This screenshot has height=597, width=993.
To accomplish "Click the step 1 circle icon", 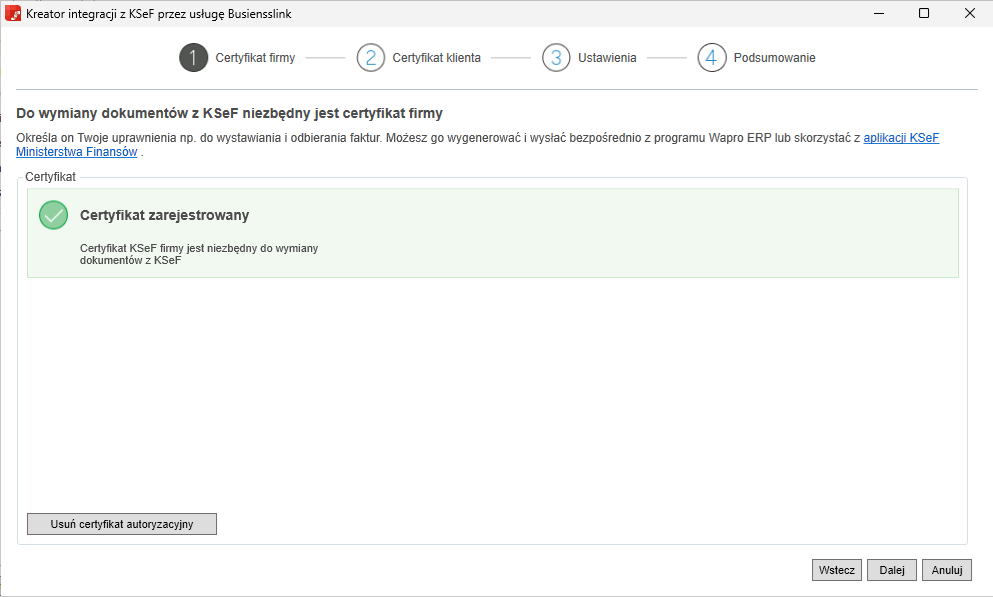I will [193, 58].
